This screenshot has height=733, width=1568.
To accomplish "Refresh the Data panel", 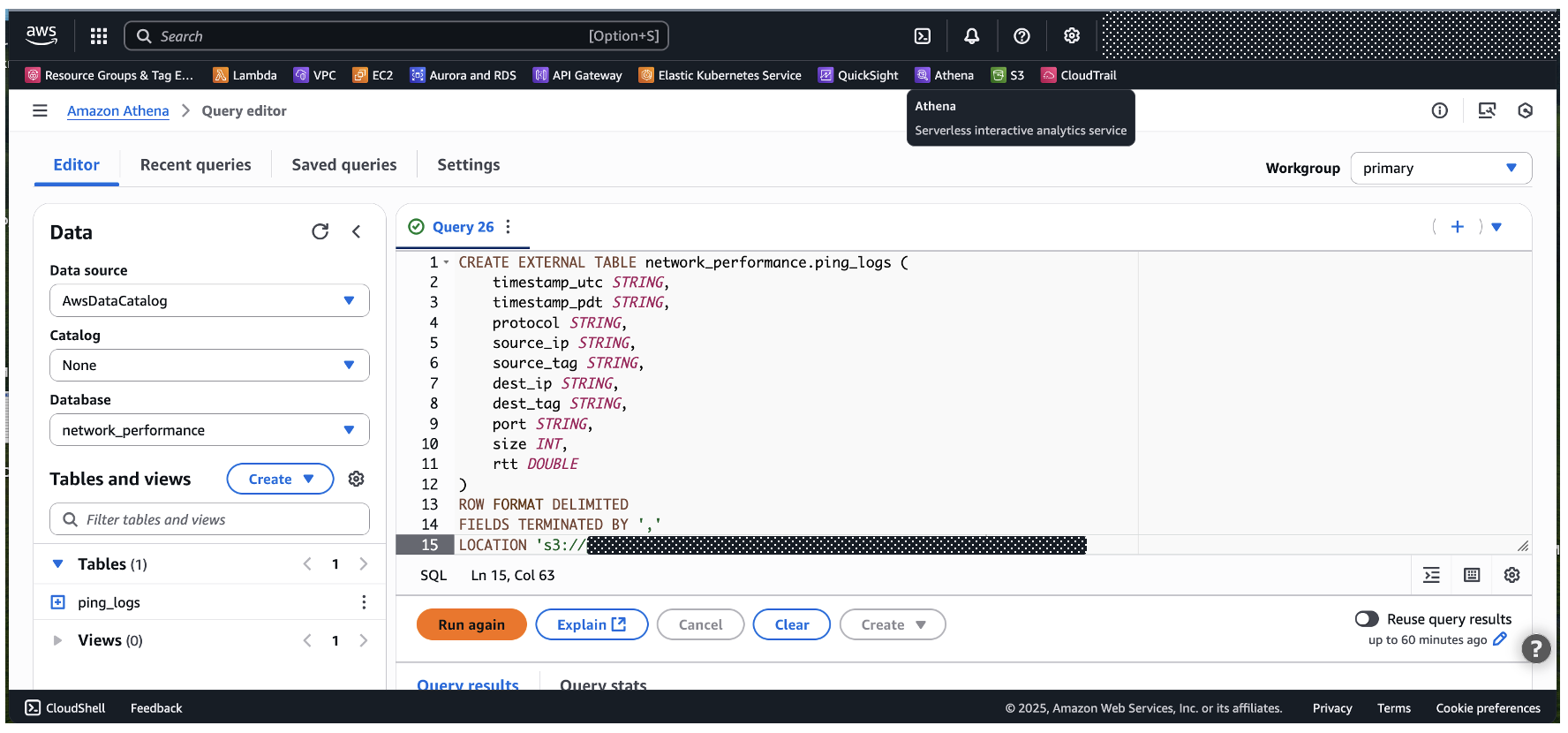I will tap(320, 231).
